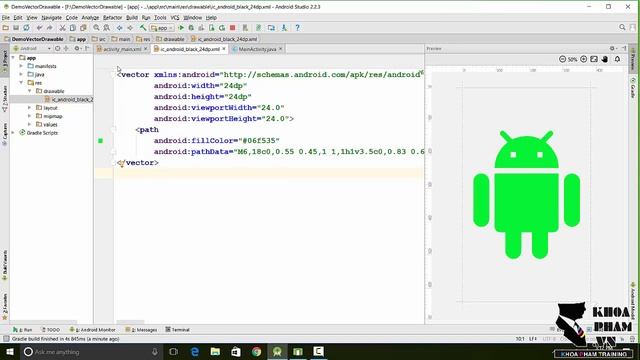Open the Android Monitor tool window

click(93, 329)
